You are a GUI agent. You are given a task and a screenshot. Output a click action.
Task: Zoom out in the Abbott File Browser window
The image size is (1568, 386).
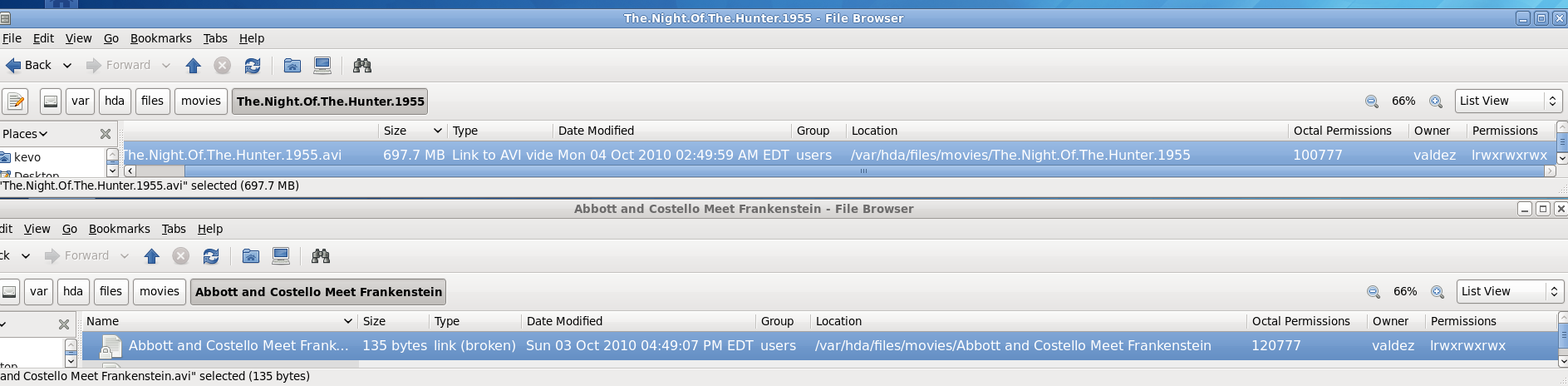[x=1374, y=292]
